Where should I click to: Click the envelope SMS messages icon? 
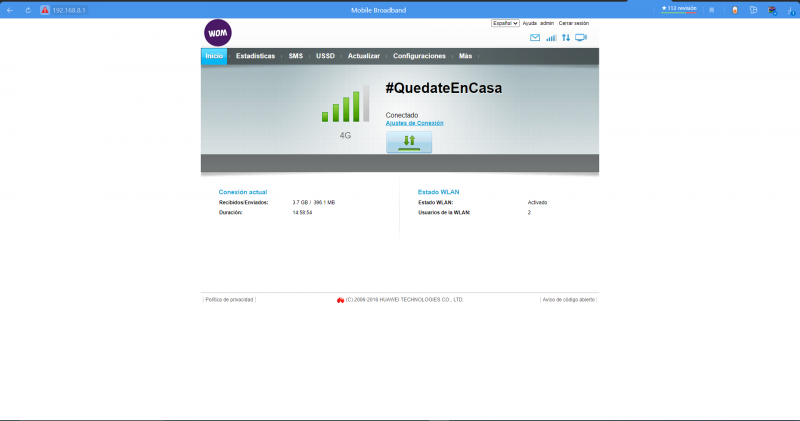[x=535, y=38]
